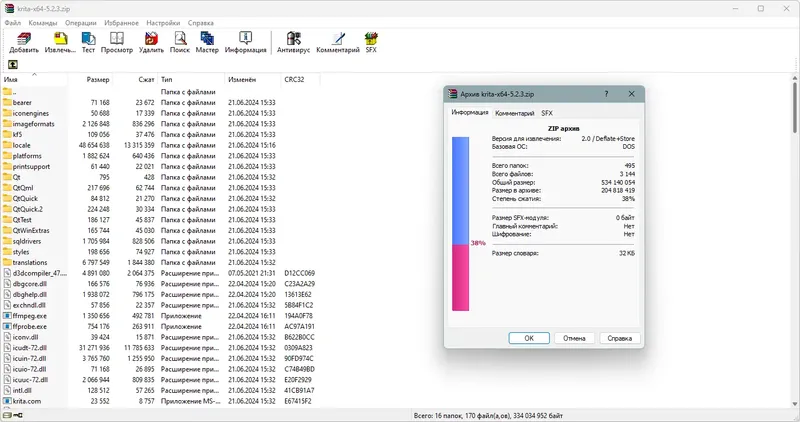Open the Команды menu

43,23
